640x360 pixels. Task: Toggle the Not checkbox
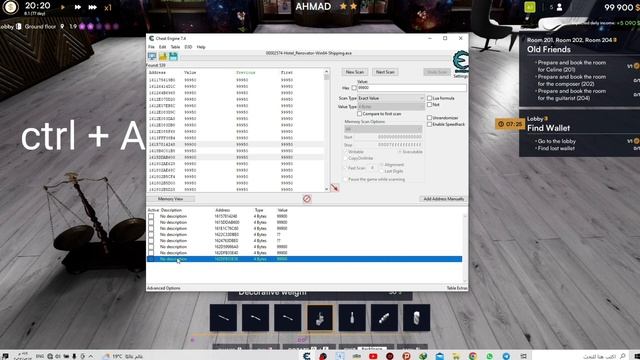(429, 104)
